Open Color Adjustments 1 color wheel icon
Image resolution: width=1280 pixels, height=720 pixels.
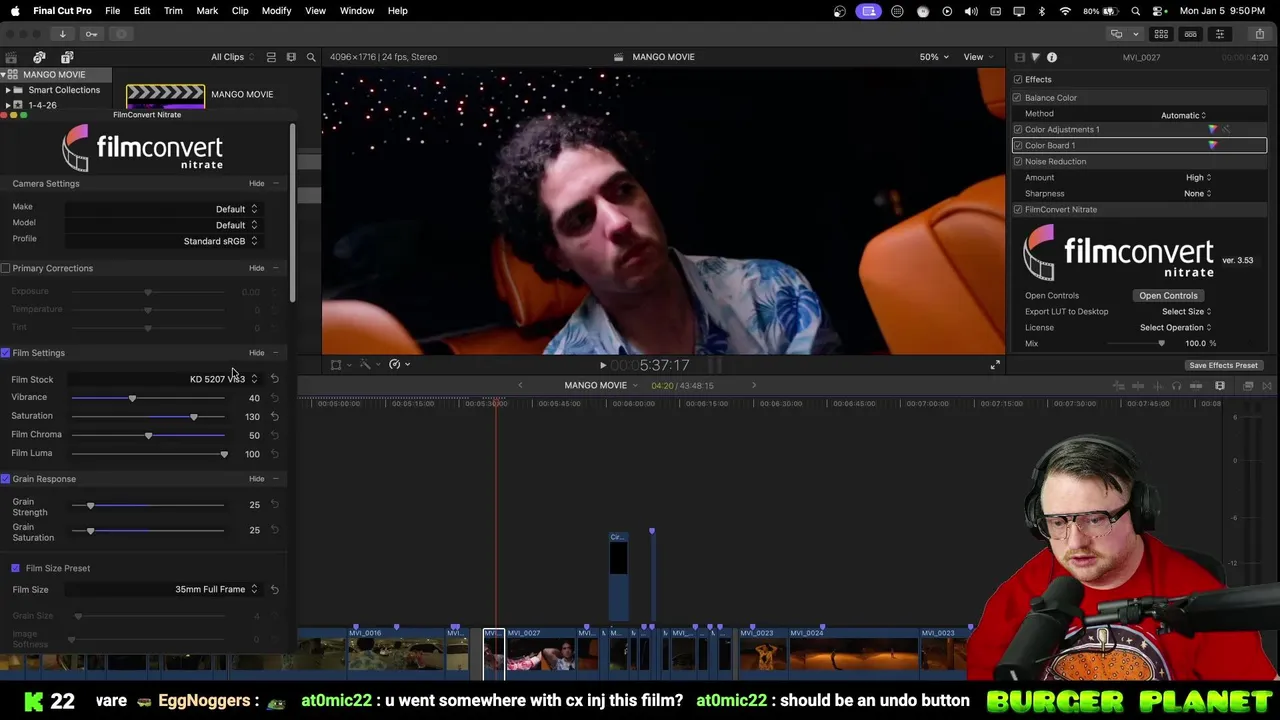point(1213,129)
